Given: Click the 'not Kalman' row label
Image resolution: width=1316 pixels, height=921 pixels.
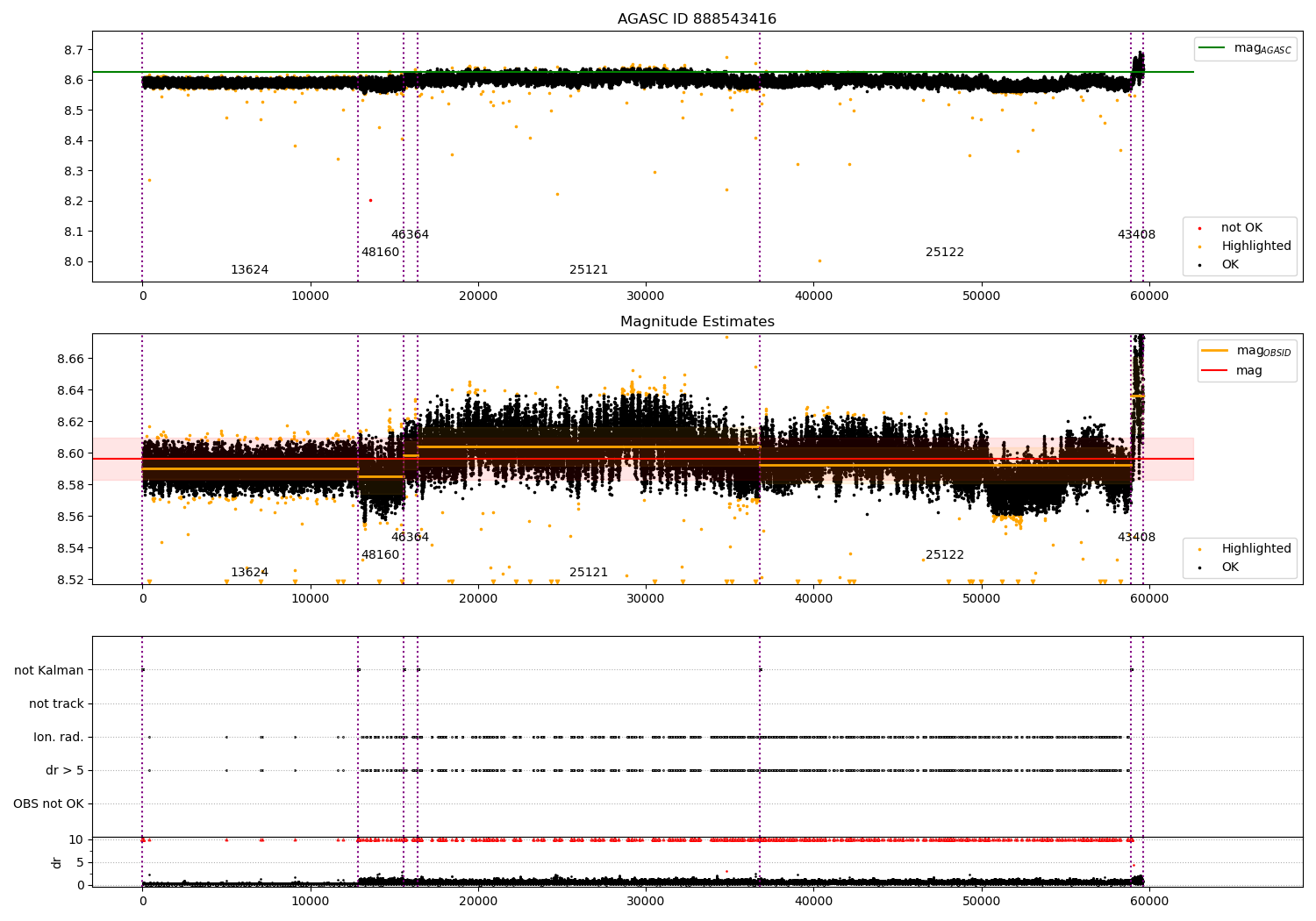Looking at the screenshot, I should (49, 670).
